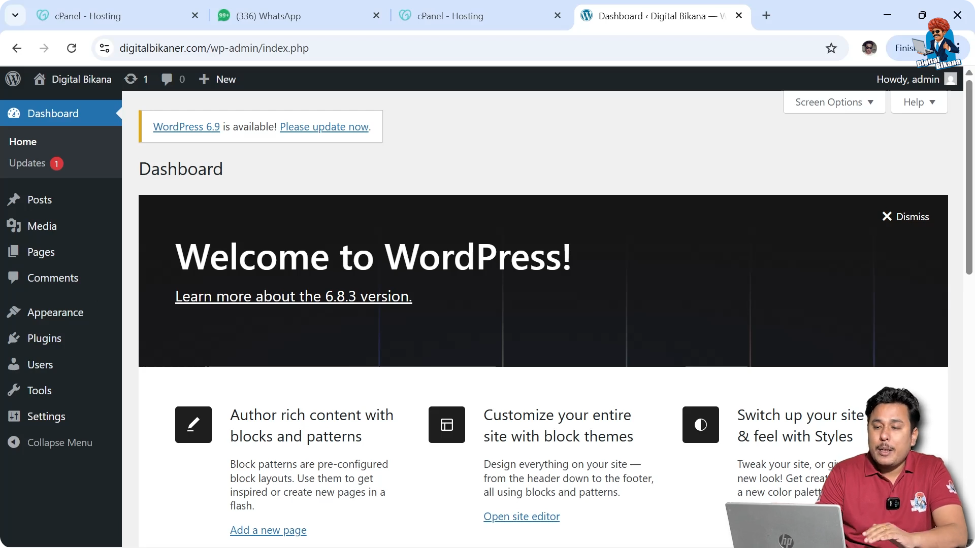Expand the Screen Options panel
The height and width of the screenshot is (550, 978).
pyautogui.click(x=834, y=102)
